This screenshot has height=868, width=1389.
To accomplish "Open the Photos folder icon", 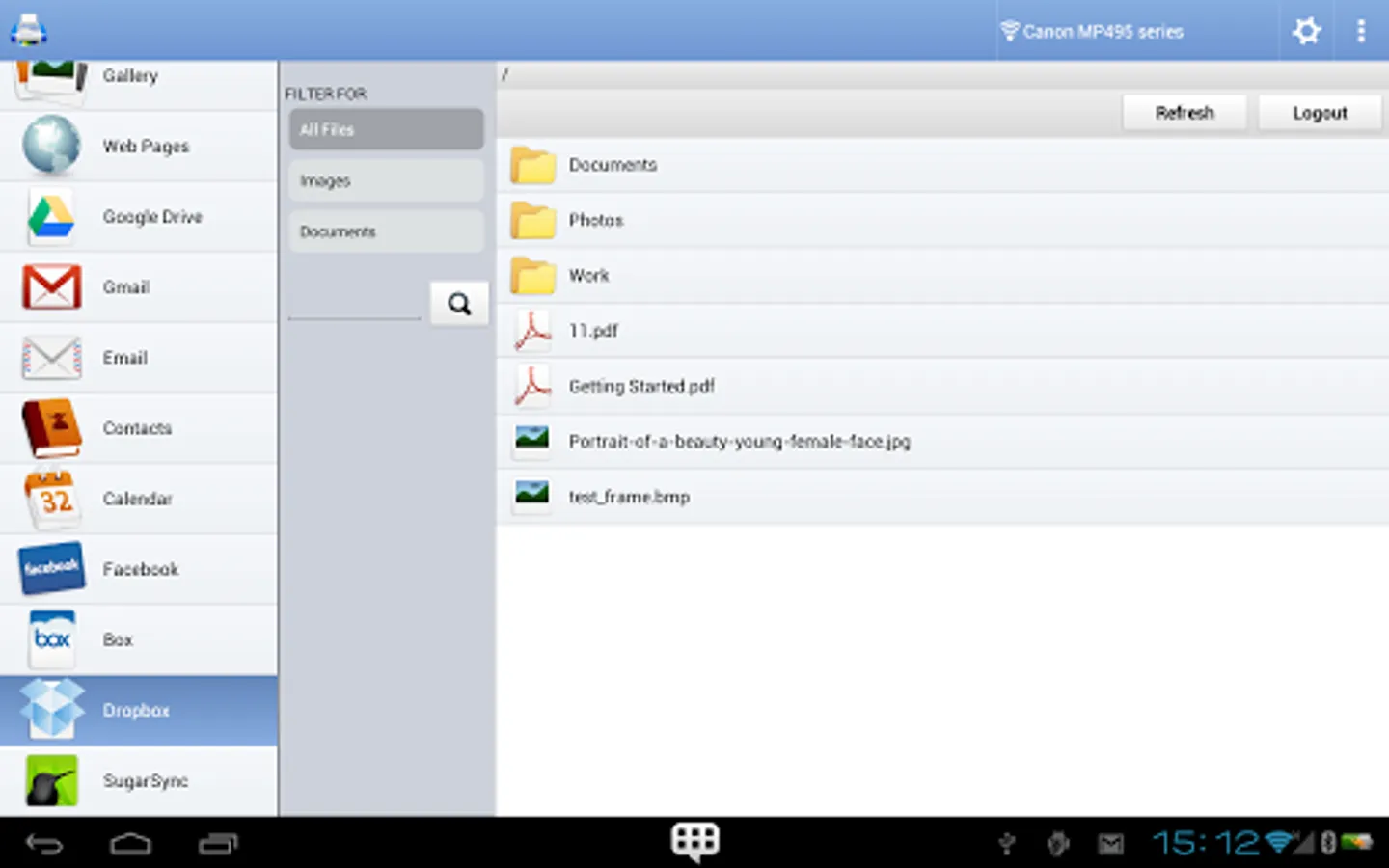I will pos(532,220).
